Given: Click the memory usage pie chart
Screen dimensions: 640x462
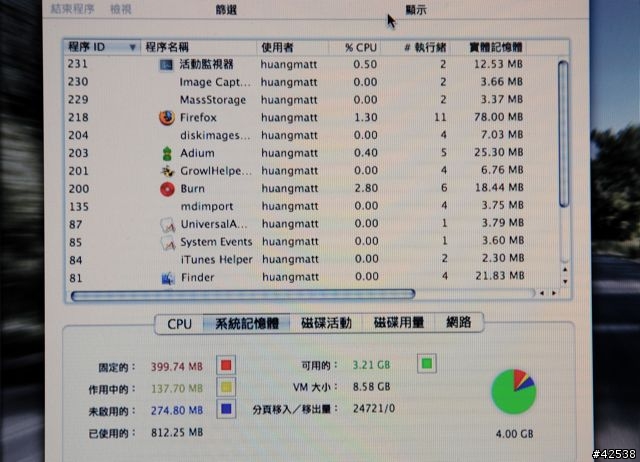Looking at the screenshot, I should pyautogui.click(x=513, y=392).
